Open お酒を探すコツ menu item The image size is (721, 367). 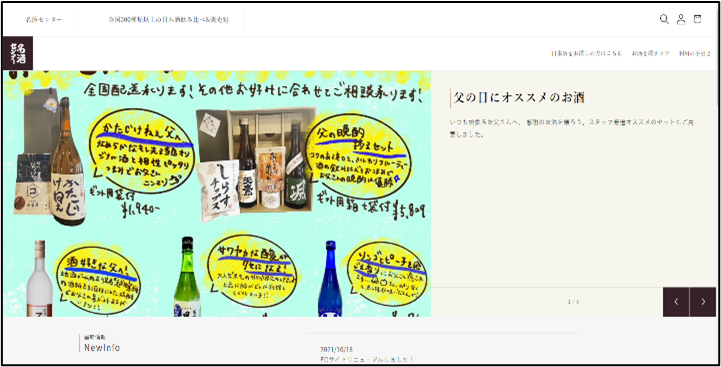[650, 54]
